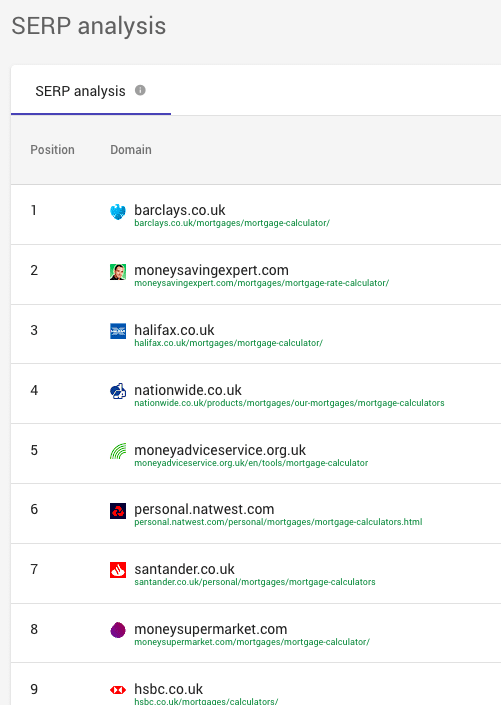The image size is (501, 705).
Task: Open the barclays.co.uk mortgage-calculator URL link
Action: pyautogui.click(x=232, y=223)
